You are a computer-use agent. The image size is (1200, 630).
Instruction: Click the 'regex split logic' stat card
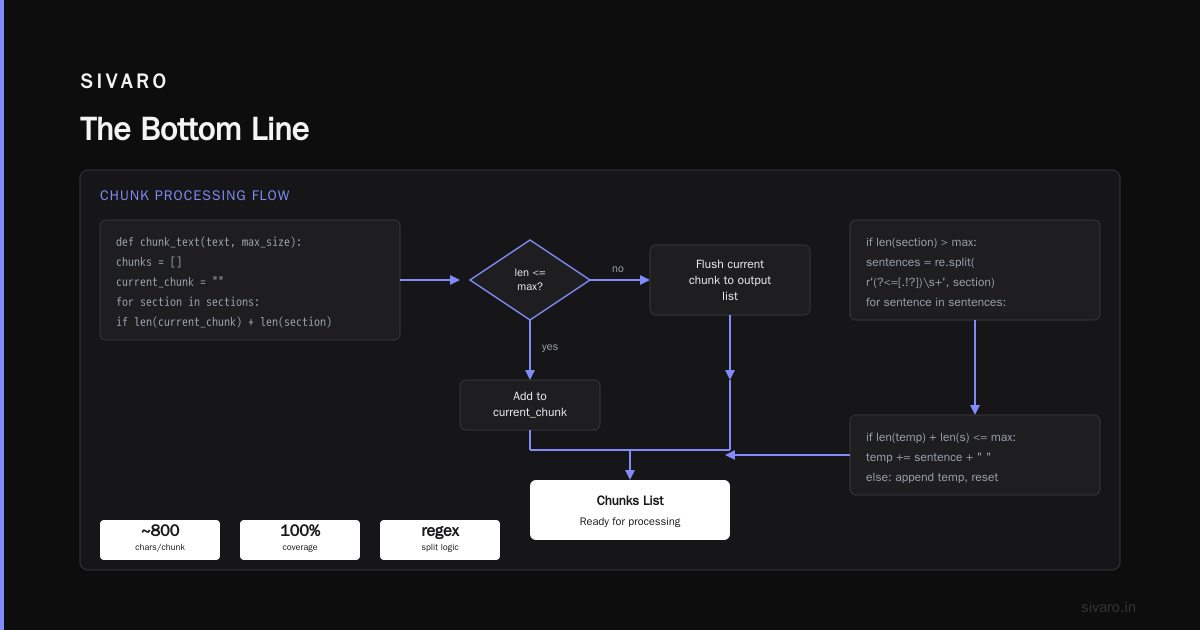(x=440, y=540)
